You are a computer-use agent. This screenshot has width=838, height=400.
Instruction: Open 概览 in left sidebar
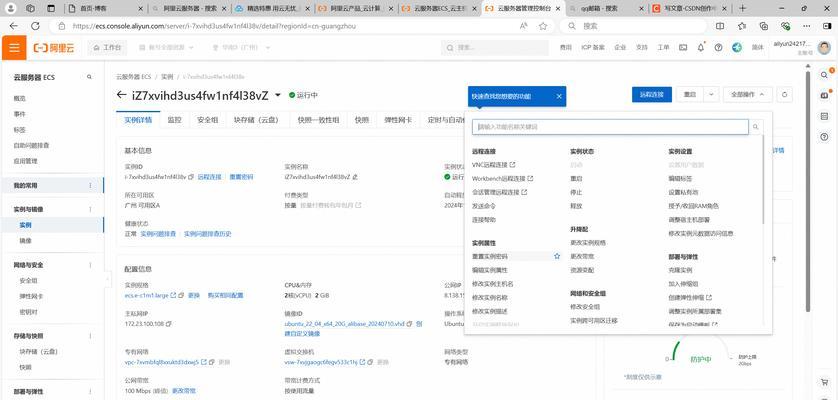[x=20, y=98]
